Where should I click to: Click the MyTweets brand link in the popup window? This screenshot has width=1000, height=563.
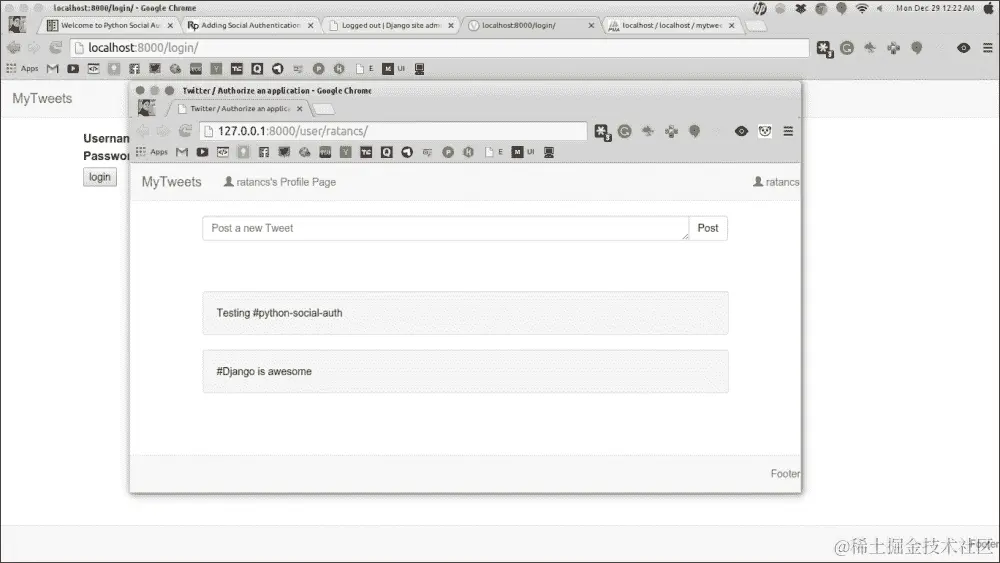(x=172, y=182)
